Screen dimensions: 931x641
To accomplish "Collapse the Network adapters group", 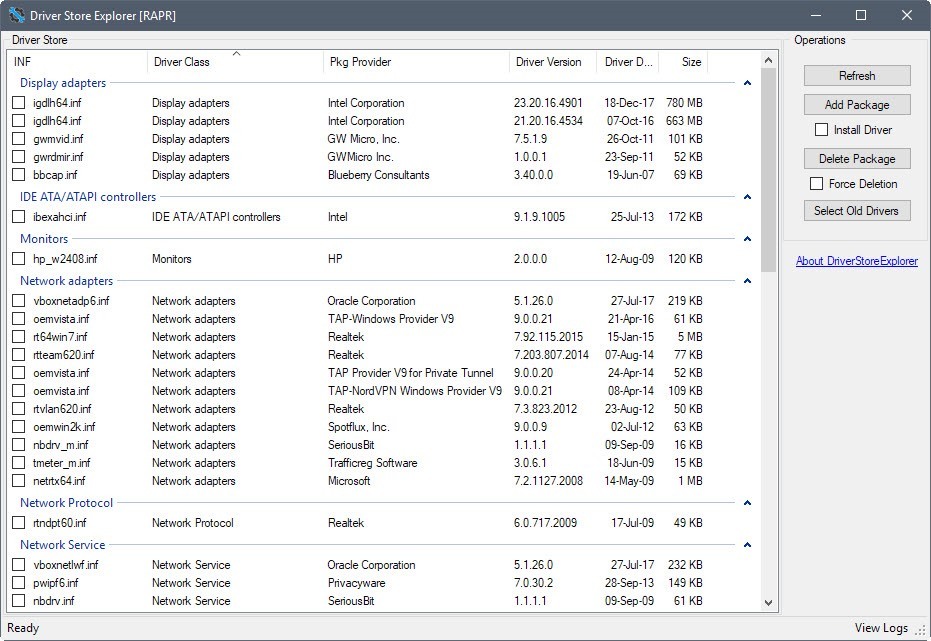I will (x=747, y=282).
